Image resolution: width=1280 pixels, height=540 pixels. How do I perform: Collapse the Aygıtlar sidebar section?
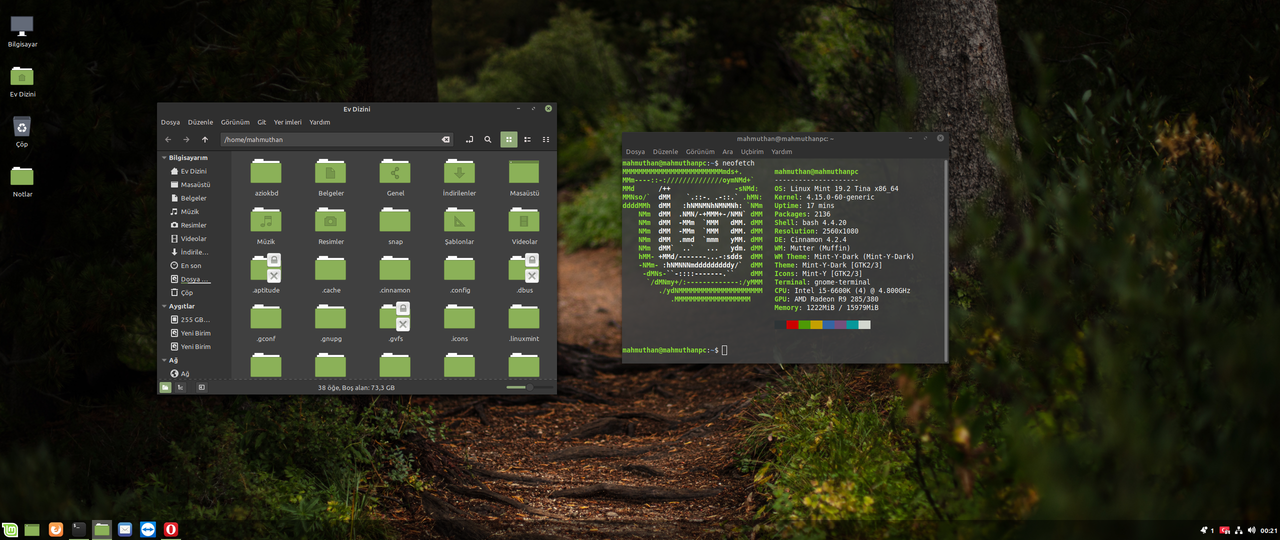pyautogui.click(x=164, y=306)
